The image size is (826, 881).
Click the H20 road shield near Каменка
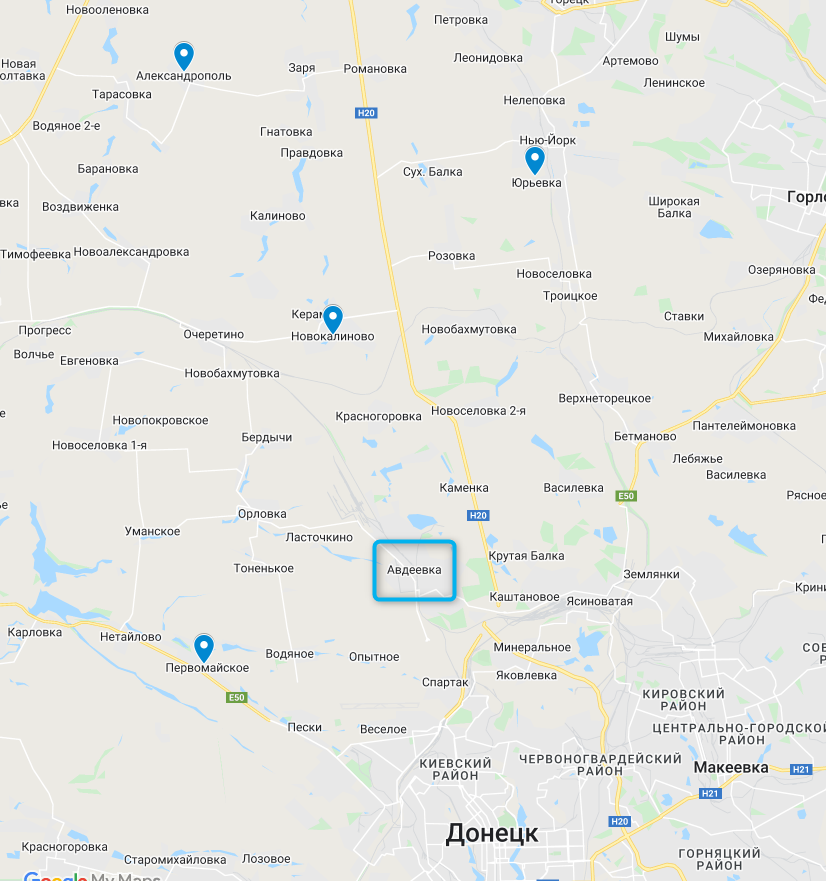(x=478, y=515)
